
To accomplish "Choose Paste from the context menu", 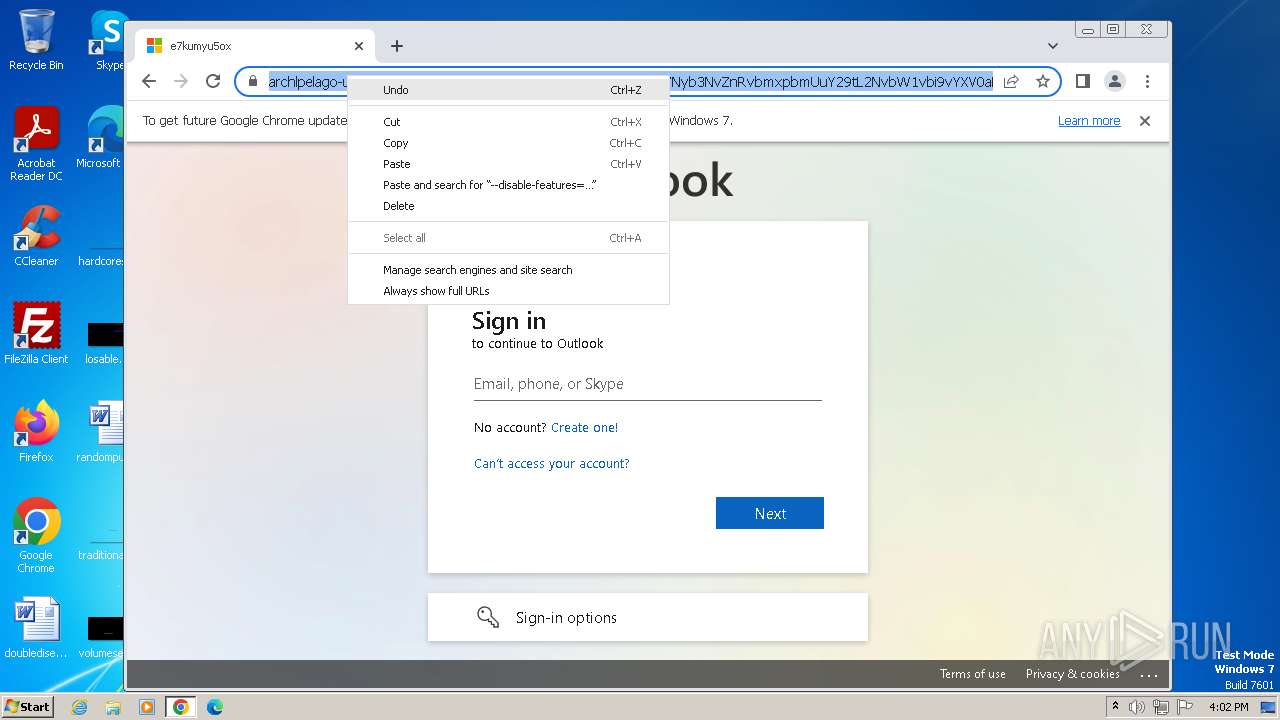I will [x=508, y=164].
